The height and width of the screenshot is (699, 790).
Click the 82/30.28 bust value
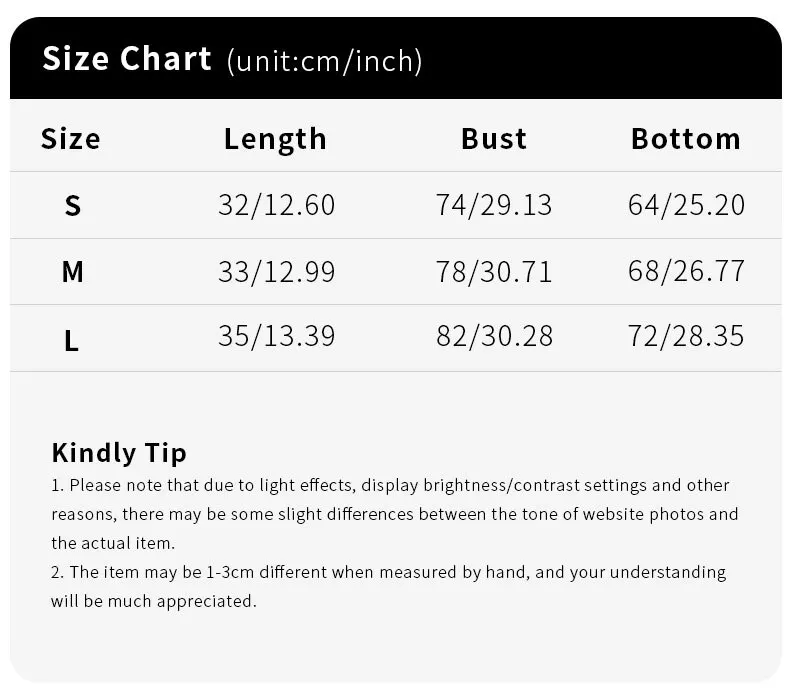pos(494,336)
